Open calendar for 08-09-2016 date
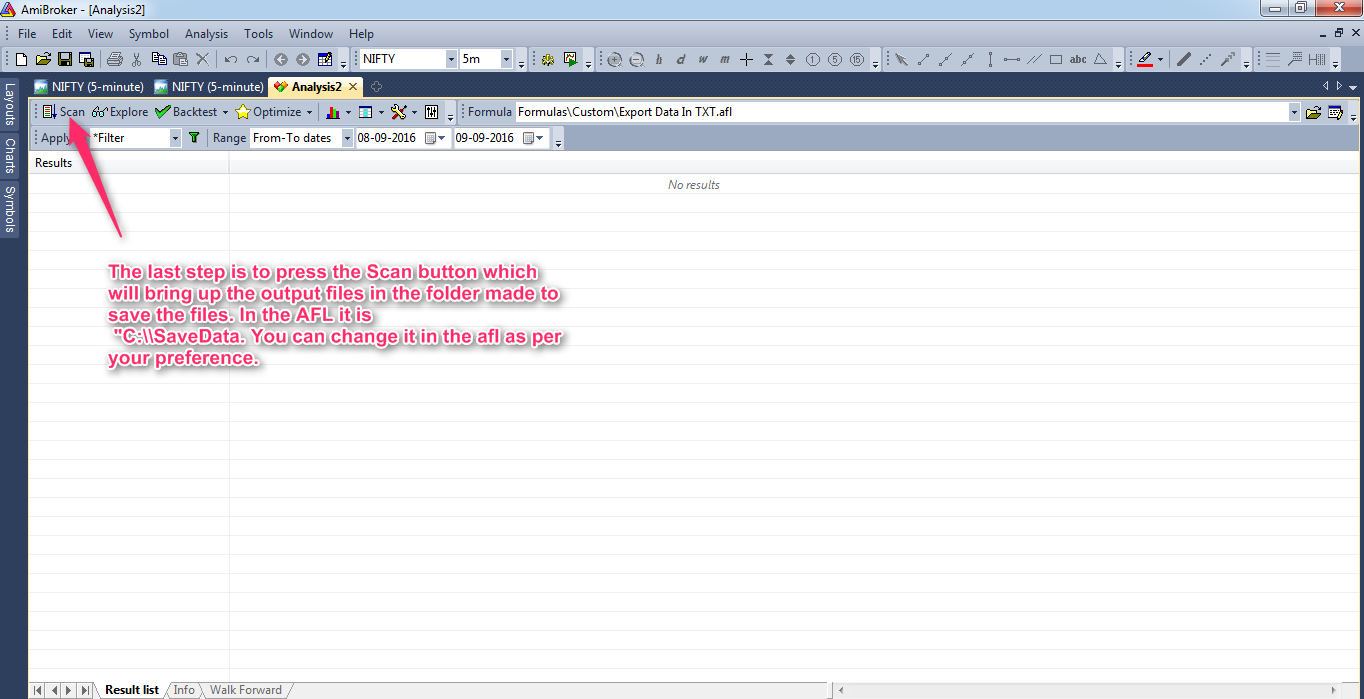 pyautogui.click(x=436, y=138)
